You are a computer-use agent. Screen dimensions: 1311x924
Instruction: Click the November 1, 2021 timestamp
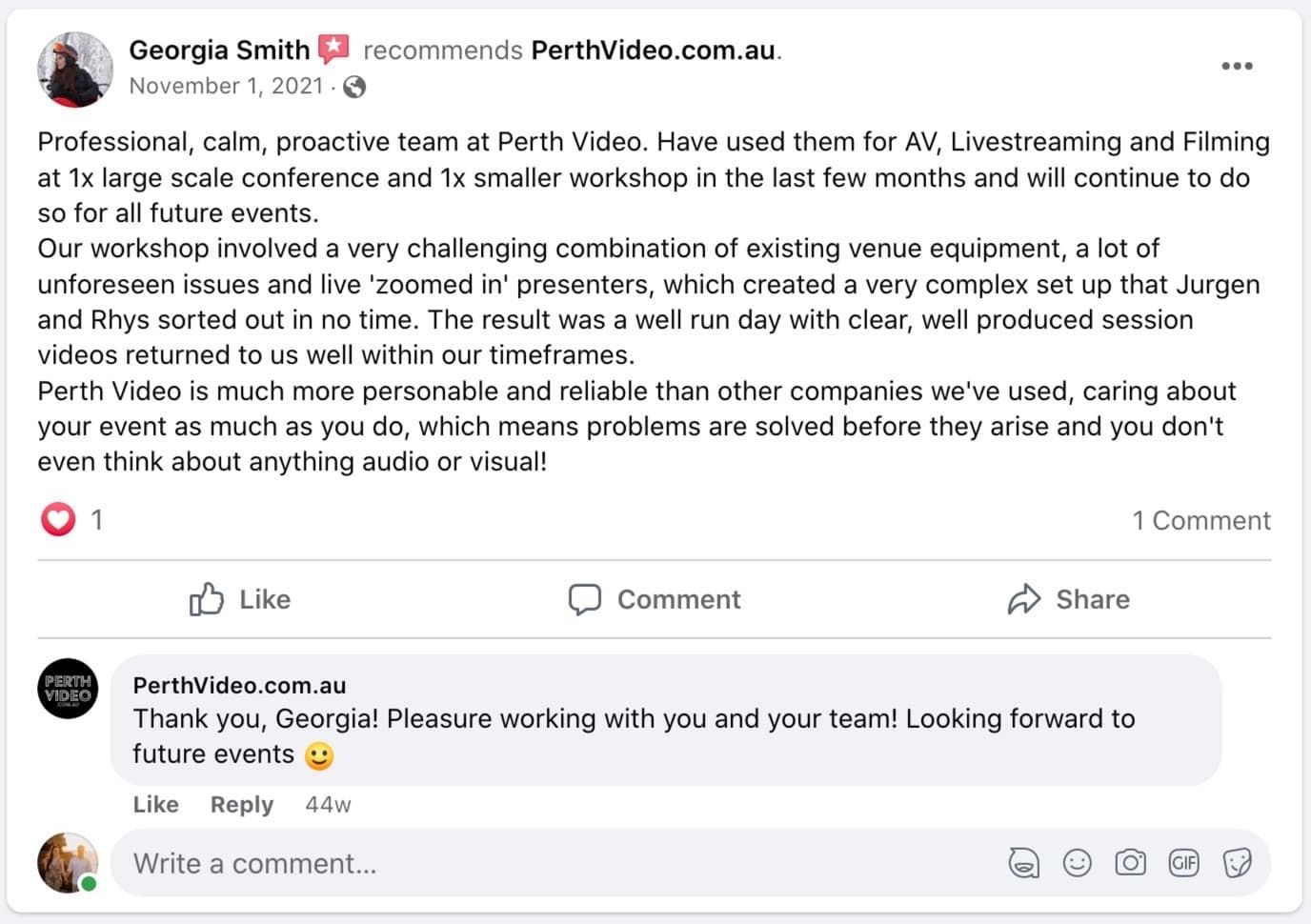tap(226, 86)
